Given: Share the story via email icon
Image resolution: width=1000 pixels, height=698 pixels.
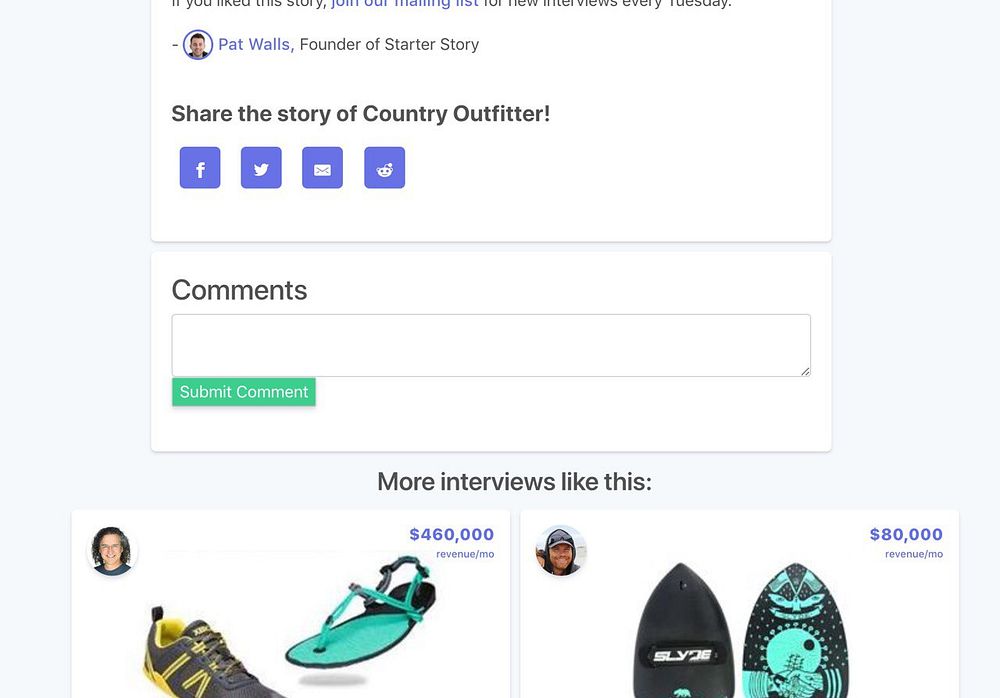Looking at the screenshot, I should pyautogui.click(x=322, y=168).
